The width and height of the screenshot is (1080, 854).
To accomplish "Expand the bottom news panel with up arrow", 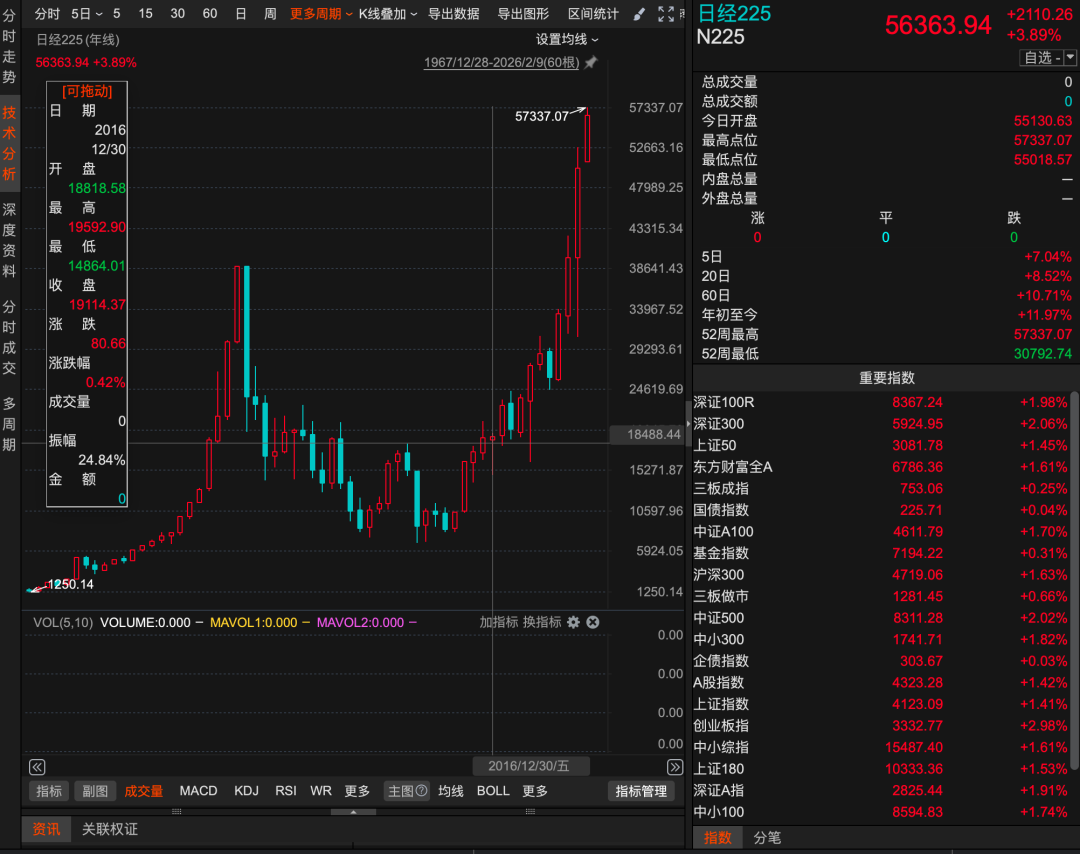I will [x=353, y=812].
